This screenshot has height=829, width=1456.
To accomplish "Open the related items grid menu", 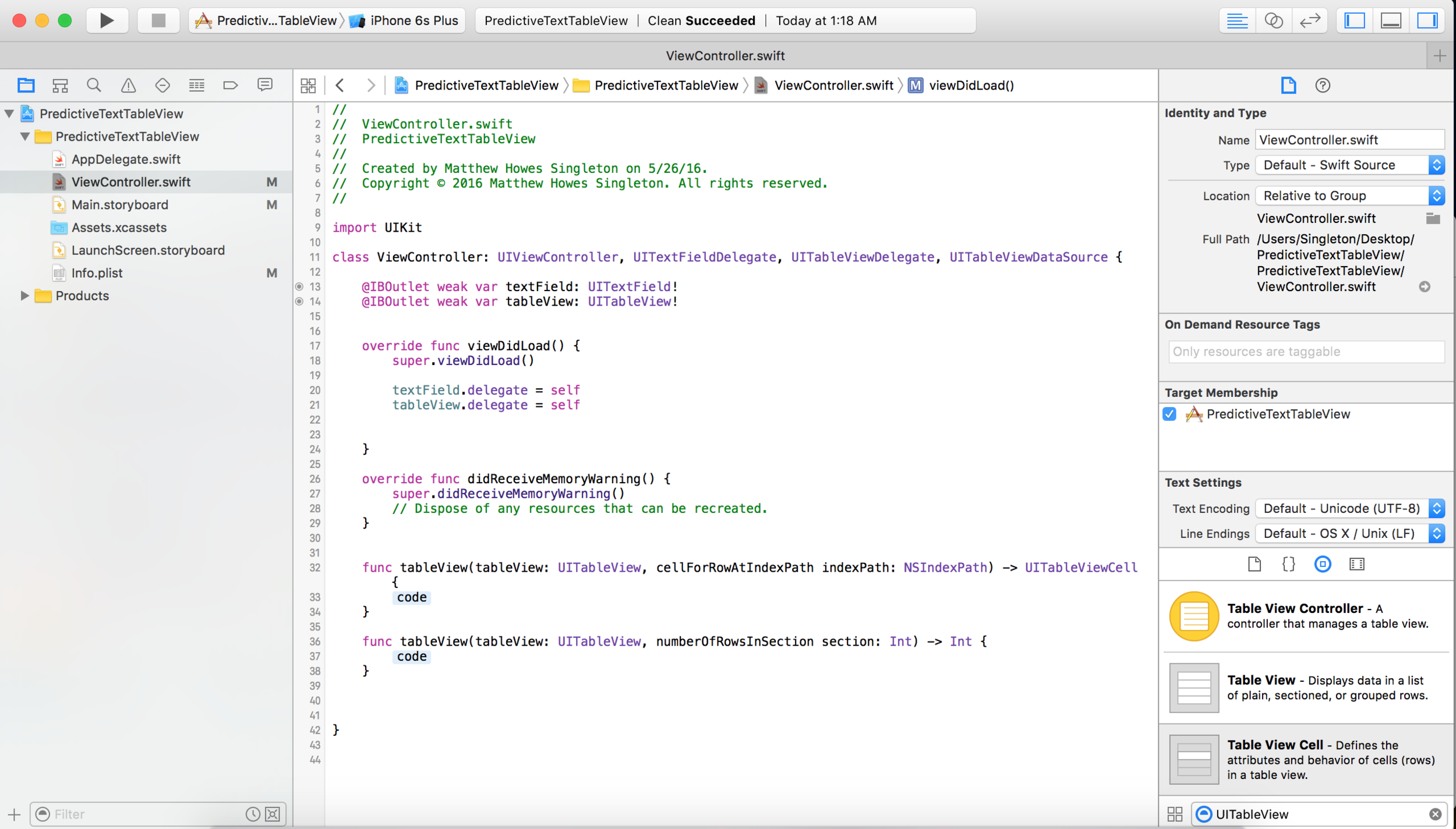I will click(x=308, y=86).
